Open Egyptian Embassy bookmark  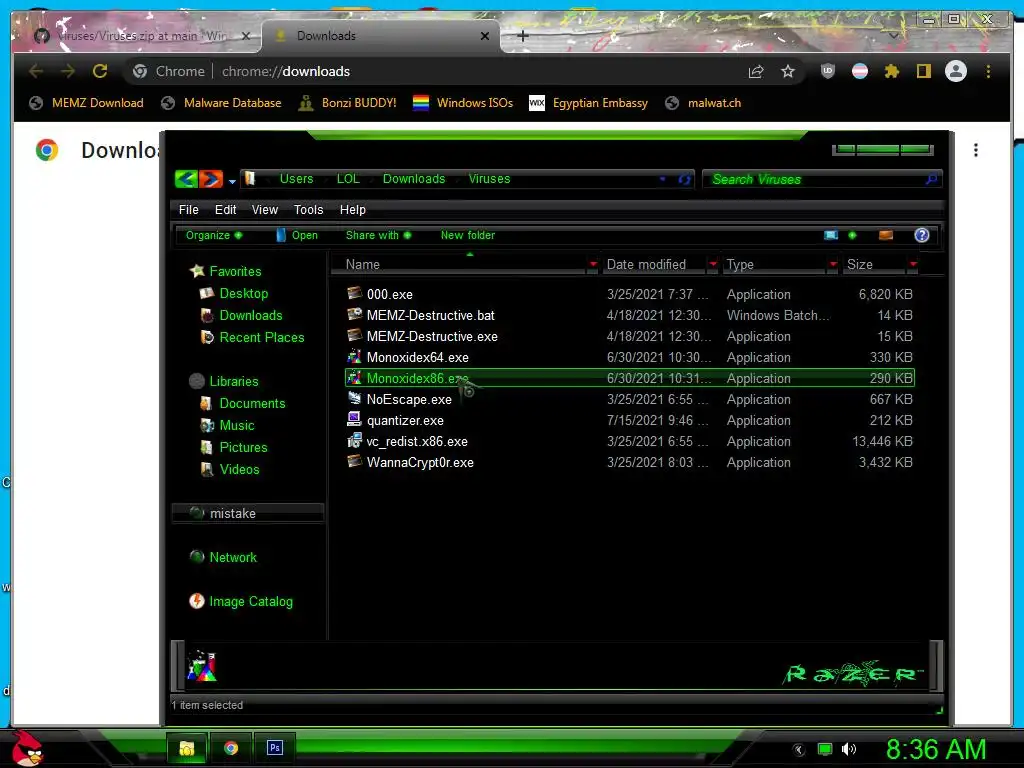pyautogui.click(x=588, y=103)
